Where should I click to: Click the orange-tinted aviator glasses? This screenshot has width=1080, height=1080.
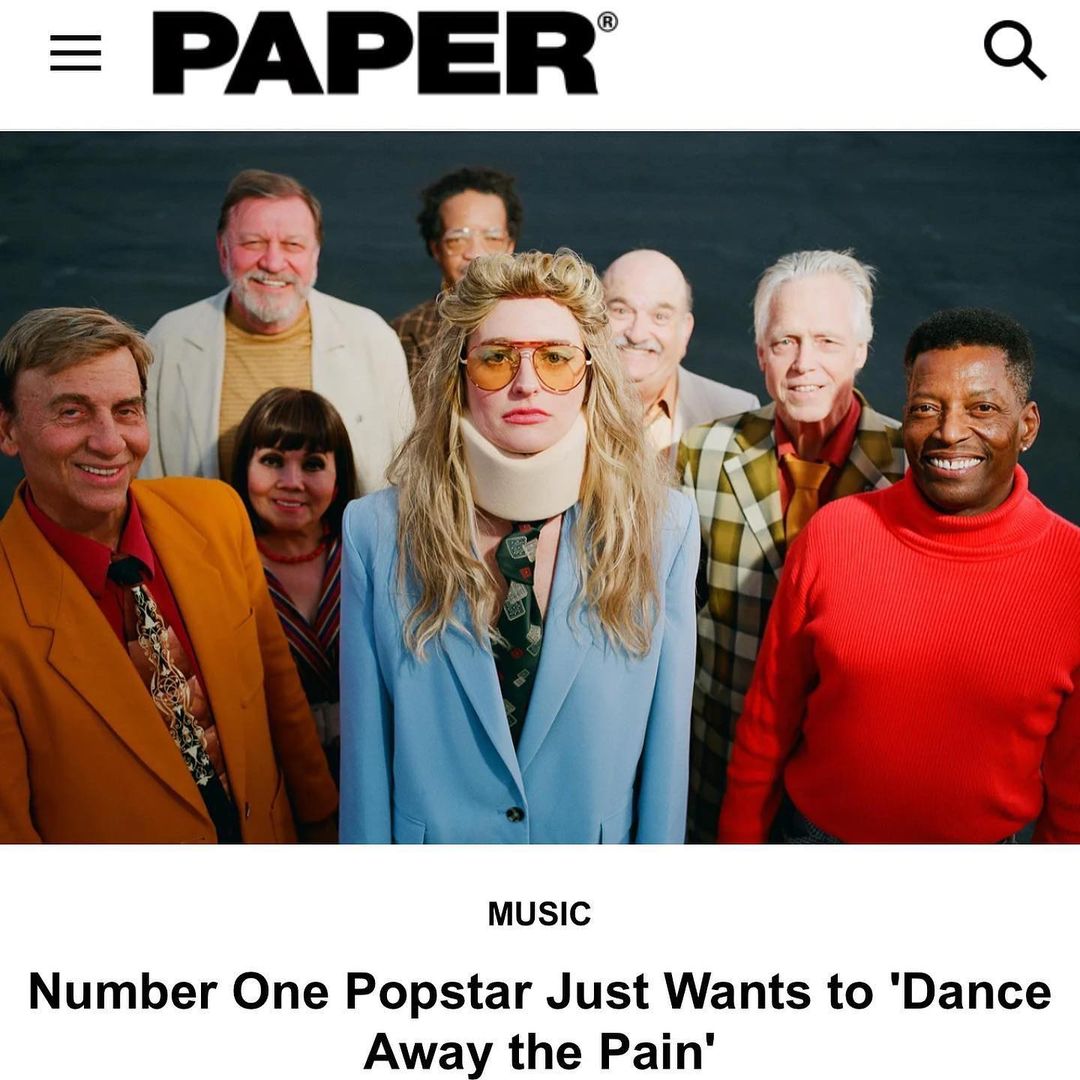(x=526, y=366)
